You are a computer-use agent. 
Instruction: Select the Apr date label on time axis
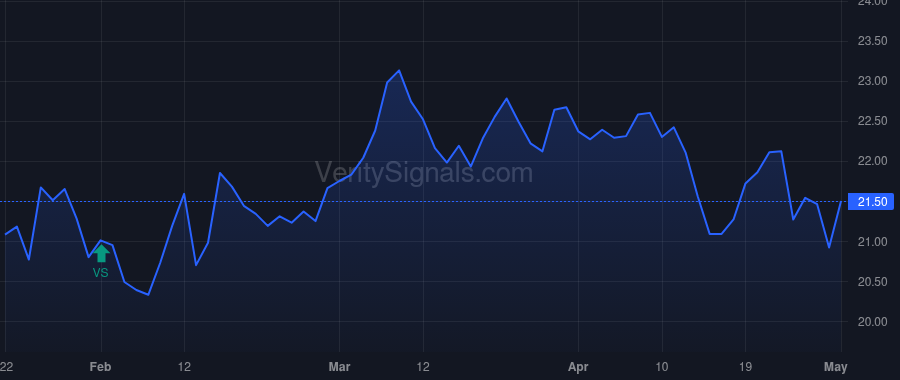pyautogui.click(x=578, y=367)
